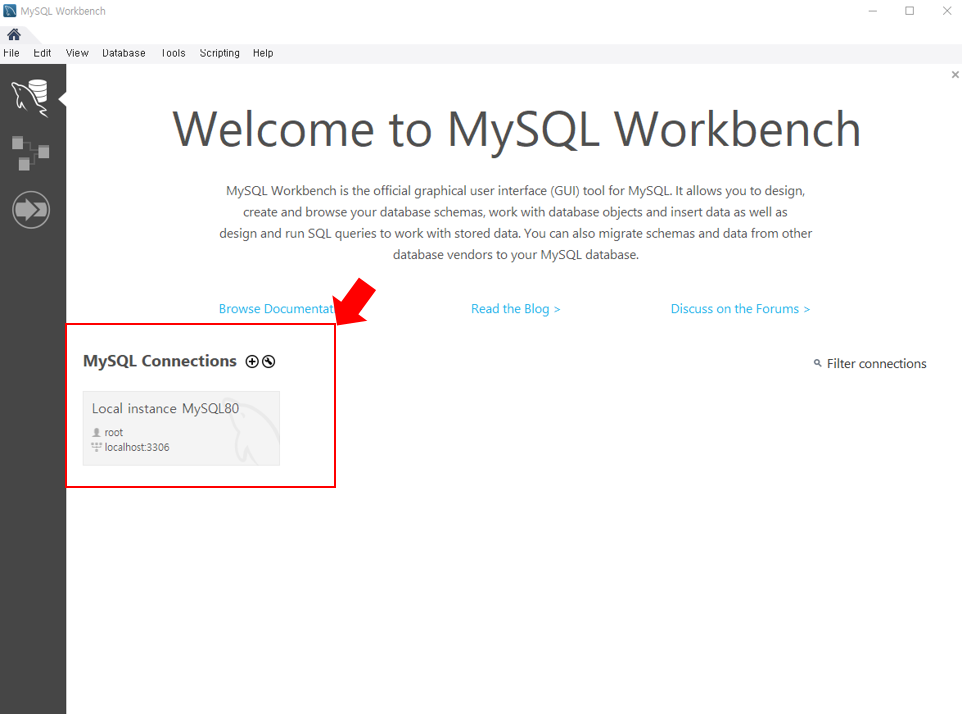Open the Database menu

point(124,53)
